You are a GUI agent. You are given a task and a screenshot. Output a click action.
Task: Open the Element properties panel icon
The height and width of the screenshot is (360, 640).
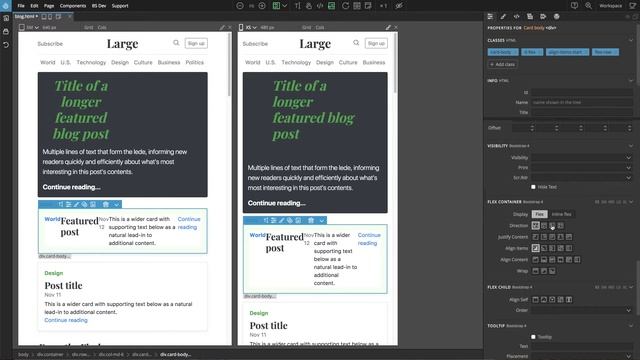pos(490,16)
